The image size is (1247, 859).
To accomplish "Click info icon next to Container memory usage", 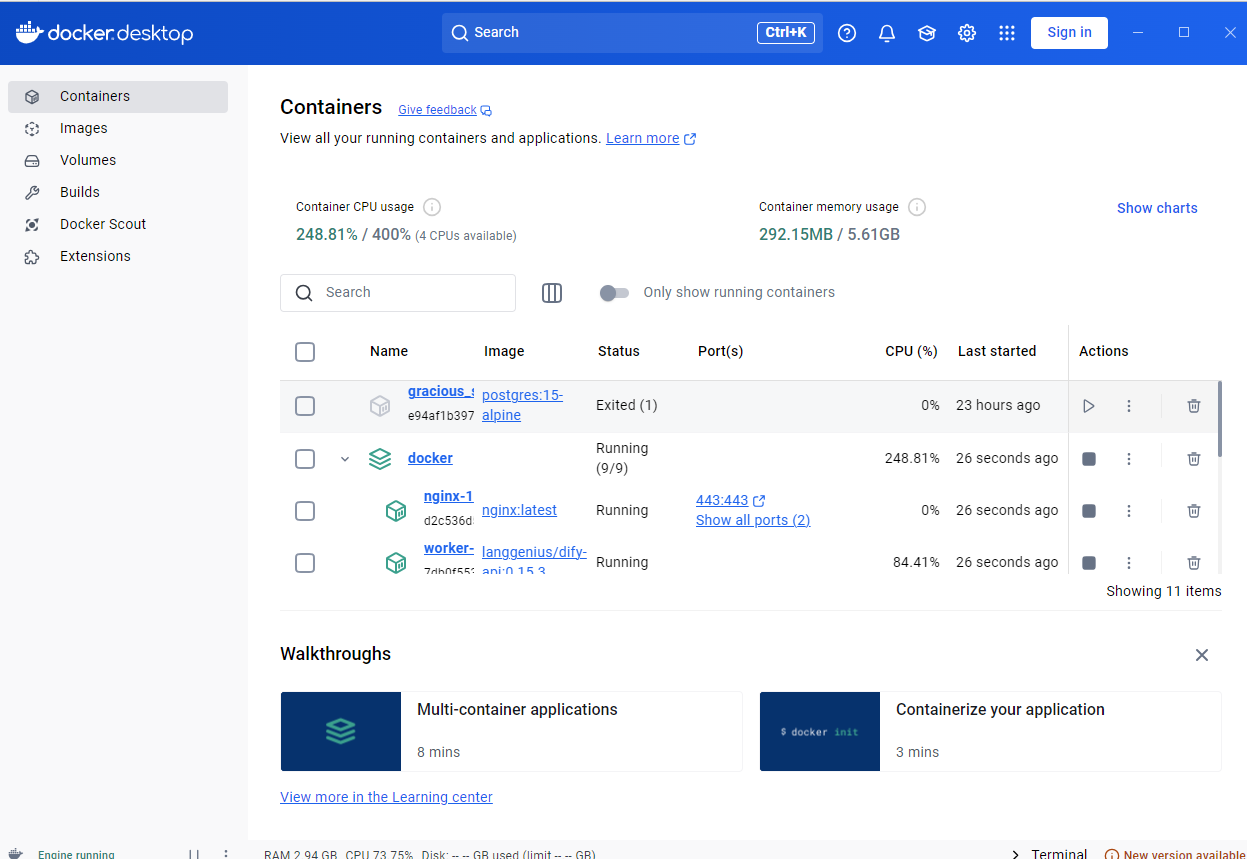I will (917, 207).
